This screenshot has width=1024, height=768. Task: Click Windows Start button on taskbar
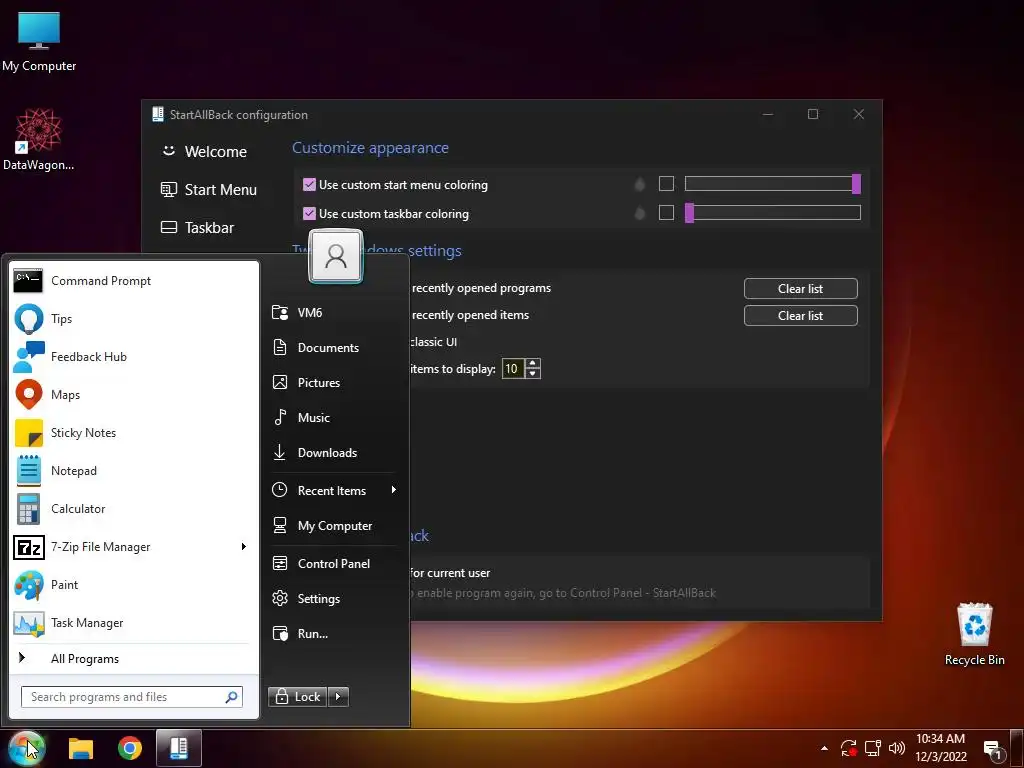click(x=27, y=748)
